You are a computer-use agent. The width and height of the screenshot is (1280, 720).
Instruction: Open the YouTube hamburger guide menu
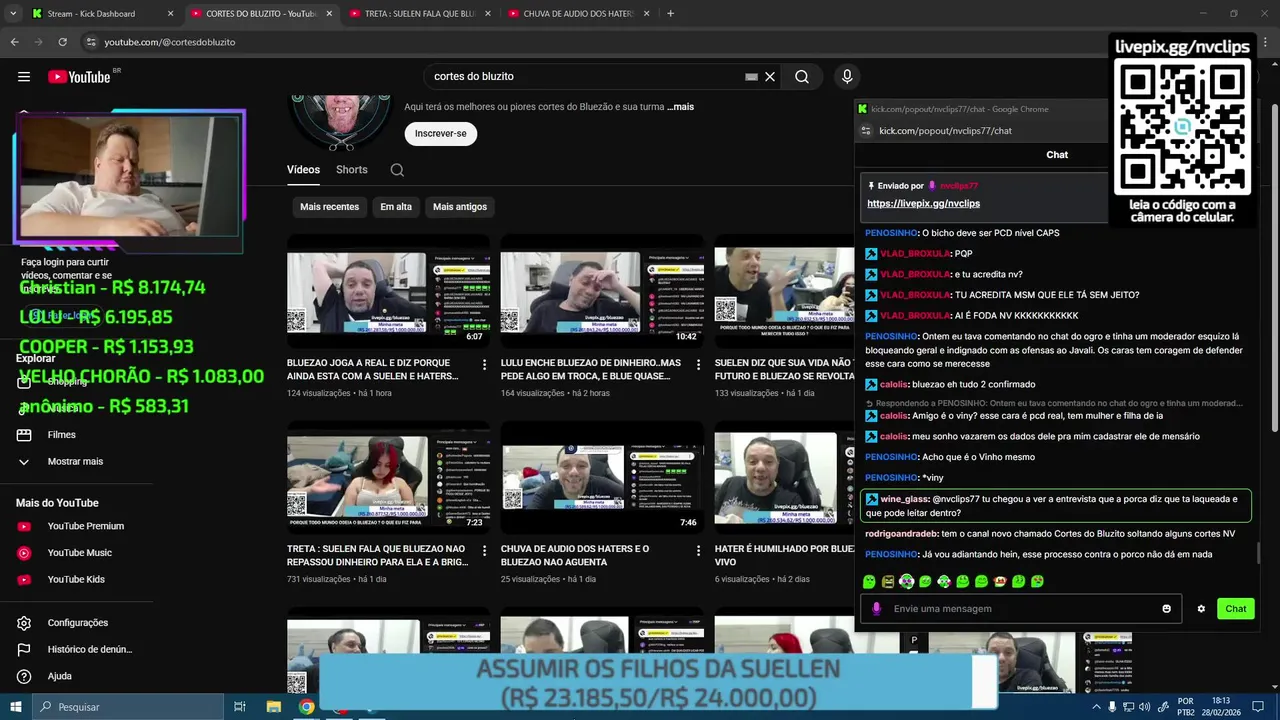[x=24, y=77]
